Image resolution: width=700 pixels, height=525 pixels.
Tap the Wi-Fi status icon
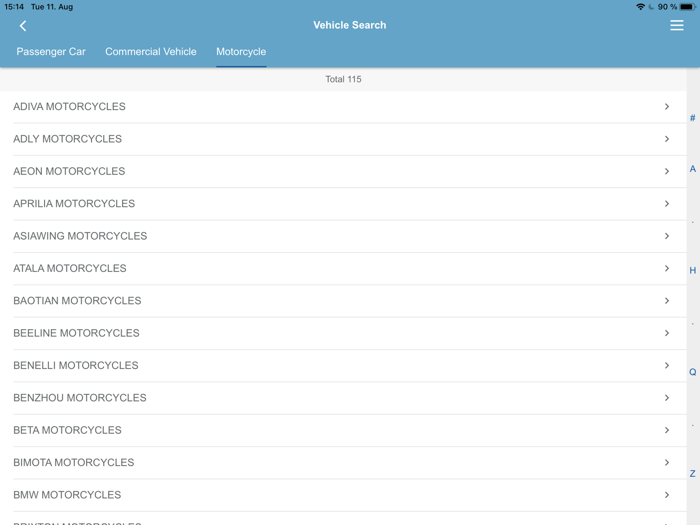pos(640,7)
